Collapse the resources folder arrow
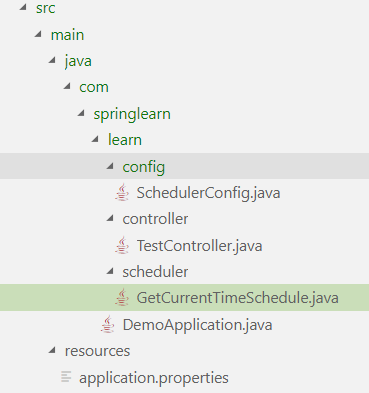The image size is (369, 393). [x=52, y=350]
